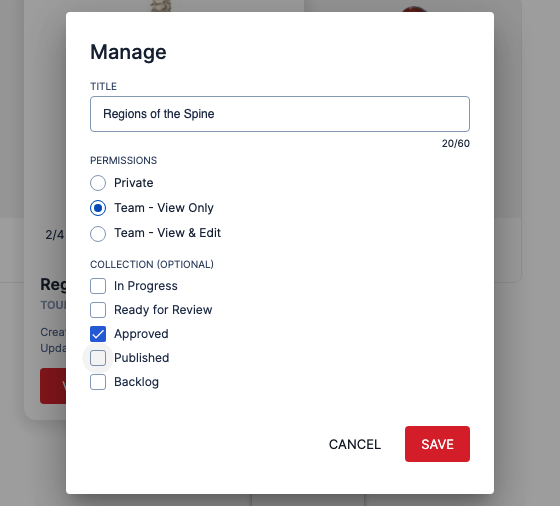
Task: Click the spine thumbnail above the dialog
Action: click(161, 5)
